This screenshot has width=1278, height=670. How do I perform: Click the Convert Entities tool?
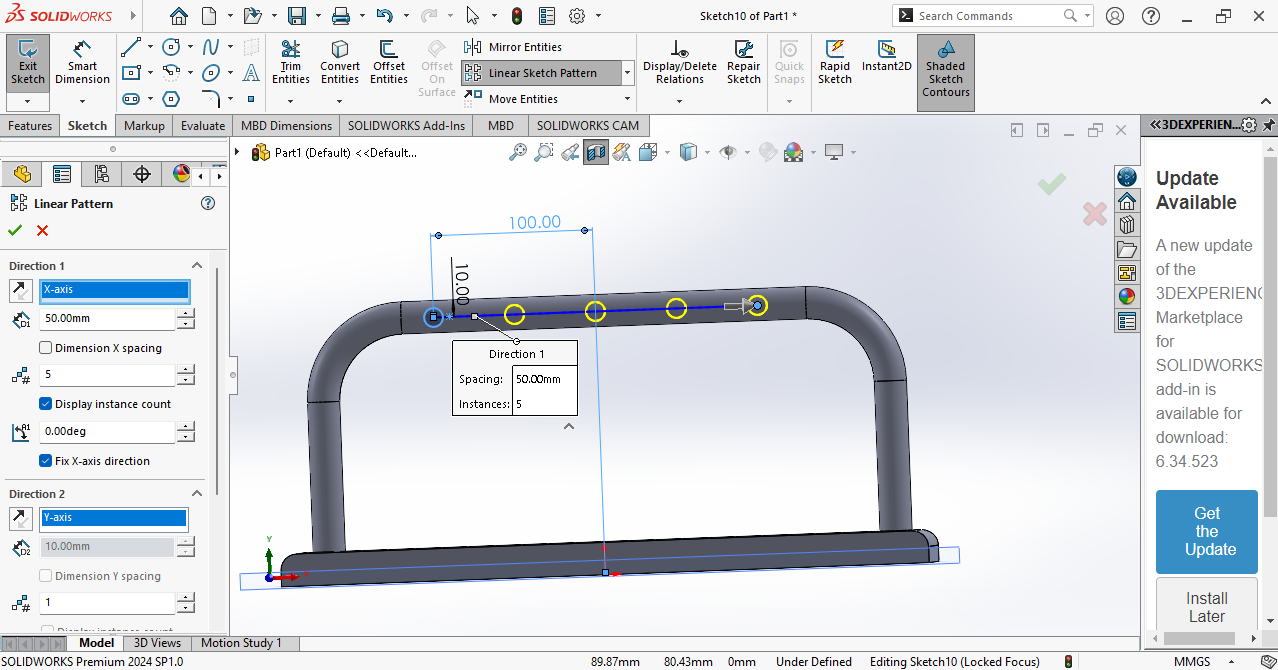pos(340,62)
